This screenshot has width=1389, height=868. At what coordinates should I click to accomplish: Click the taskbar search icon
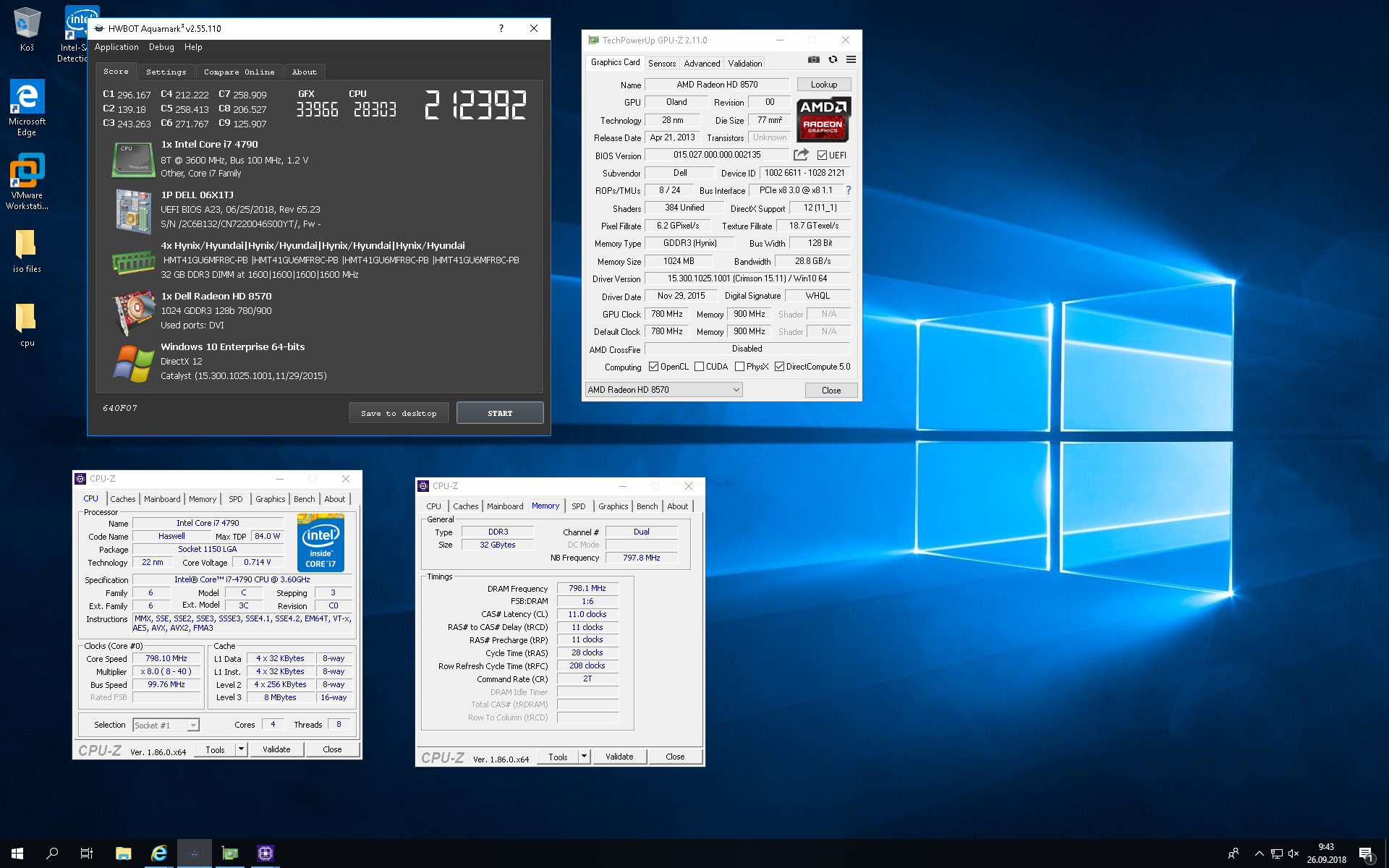[52, 854]
